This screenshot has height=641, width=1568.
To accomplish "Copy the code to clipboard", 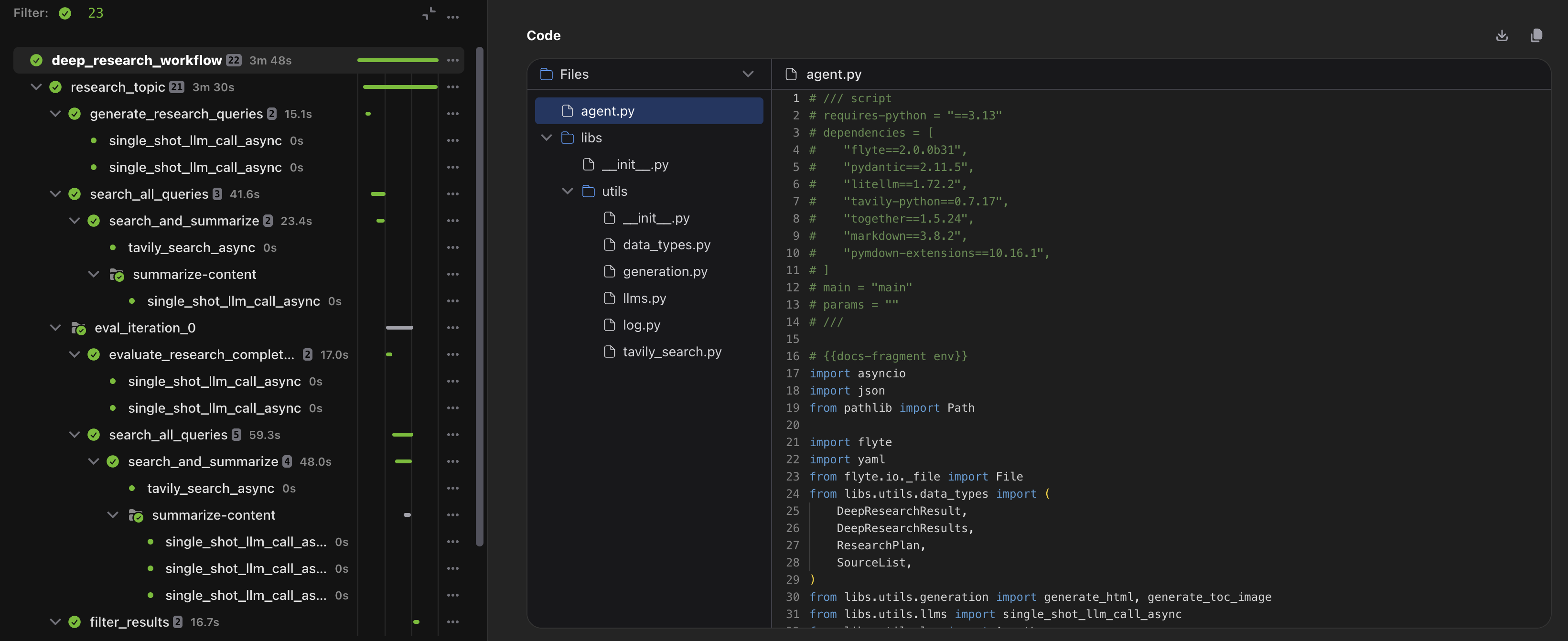I will 1537,35.
